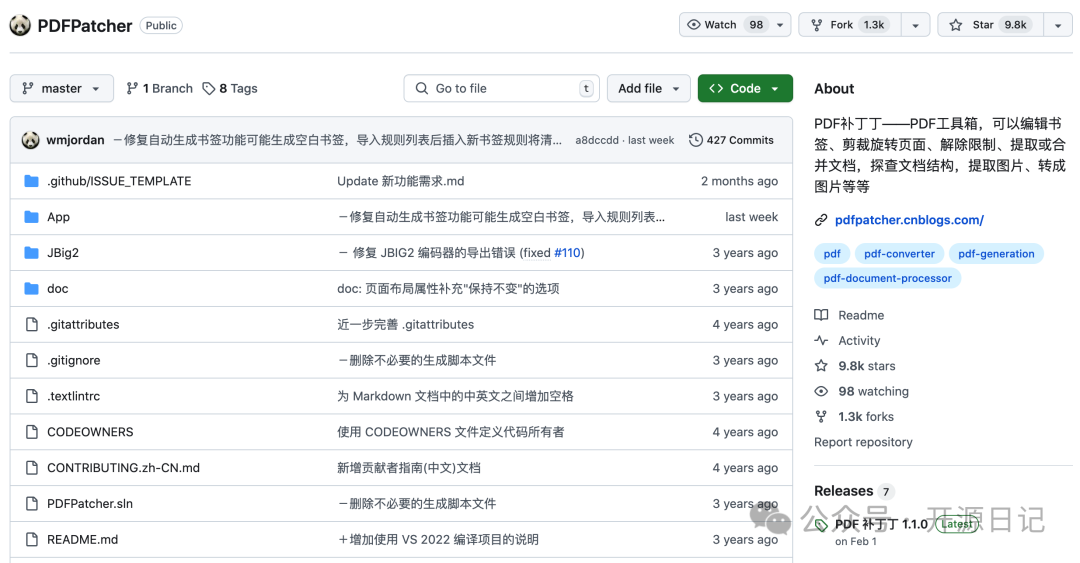Open the Readme sidebar link
This screenshot has height=563, width=1080.
click(x=849, y=315)
